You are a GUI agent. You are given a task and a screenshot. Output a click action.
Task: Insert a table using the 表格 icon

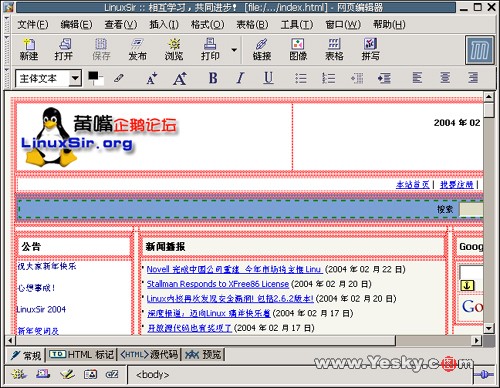(x=334, y=49)
